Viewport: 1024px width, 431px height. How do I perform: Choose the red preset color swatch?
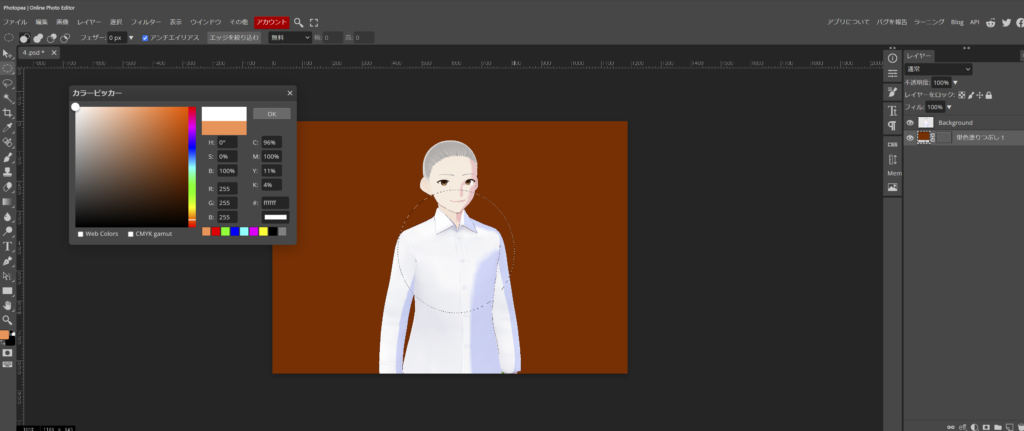[216, 231]
